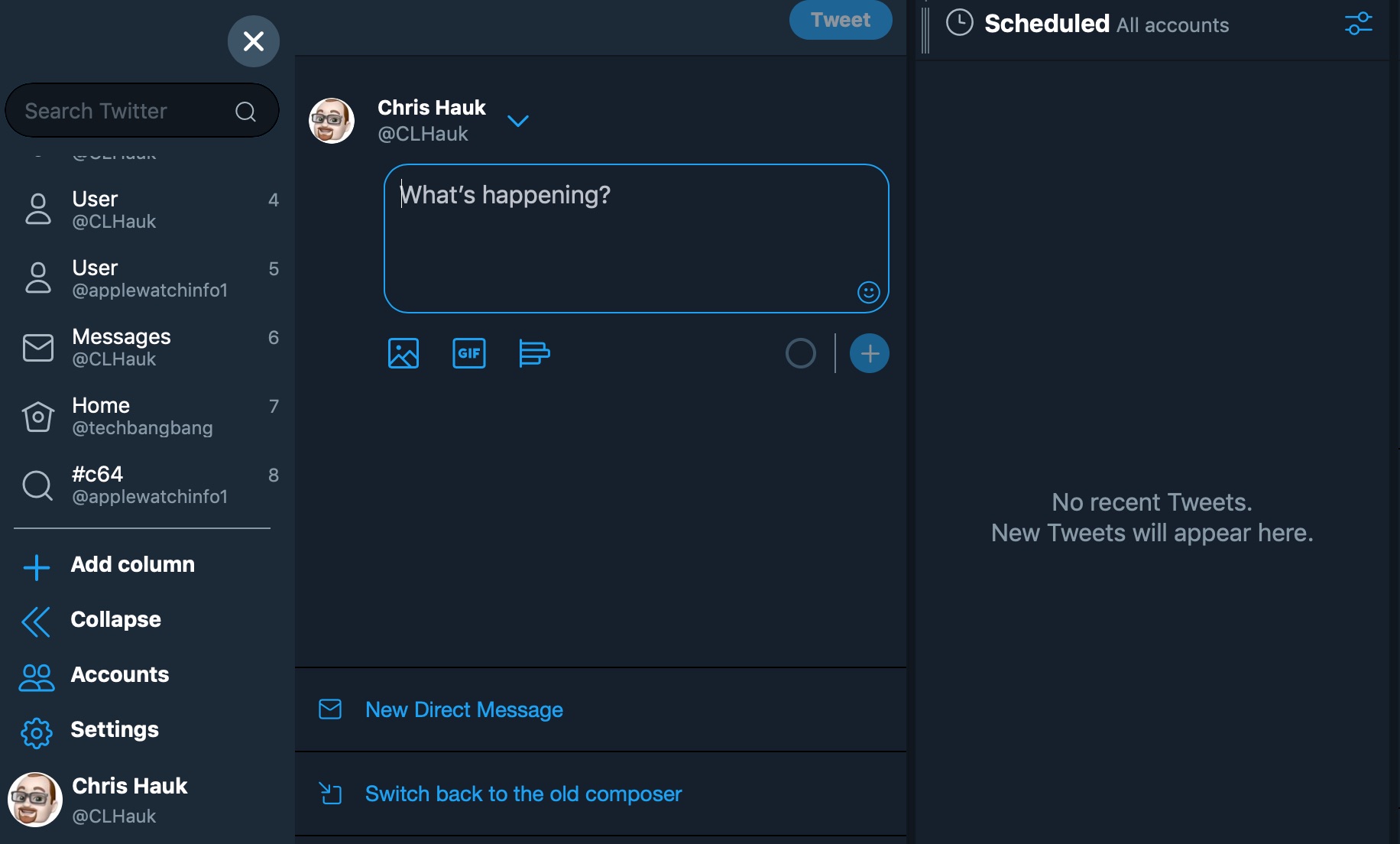The width and height of the screenshot is (1400, 844).
Task: Open Scheduled column filter options
Action: 1358,24
